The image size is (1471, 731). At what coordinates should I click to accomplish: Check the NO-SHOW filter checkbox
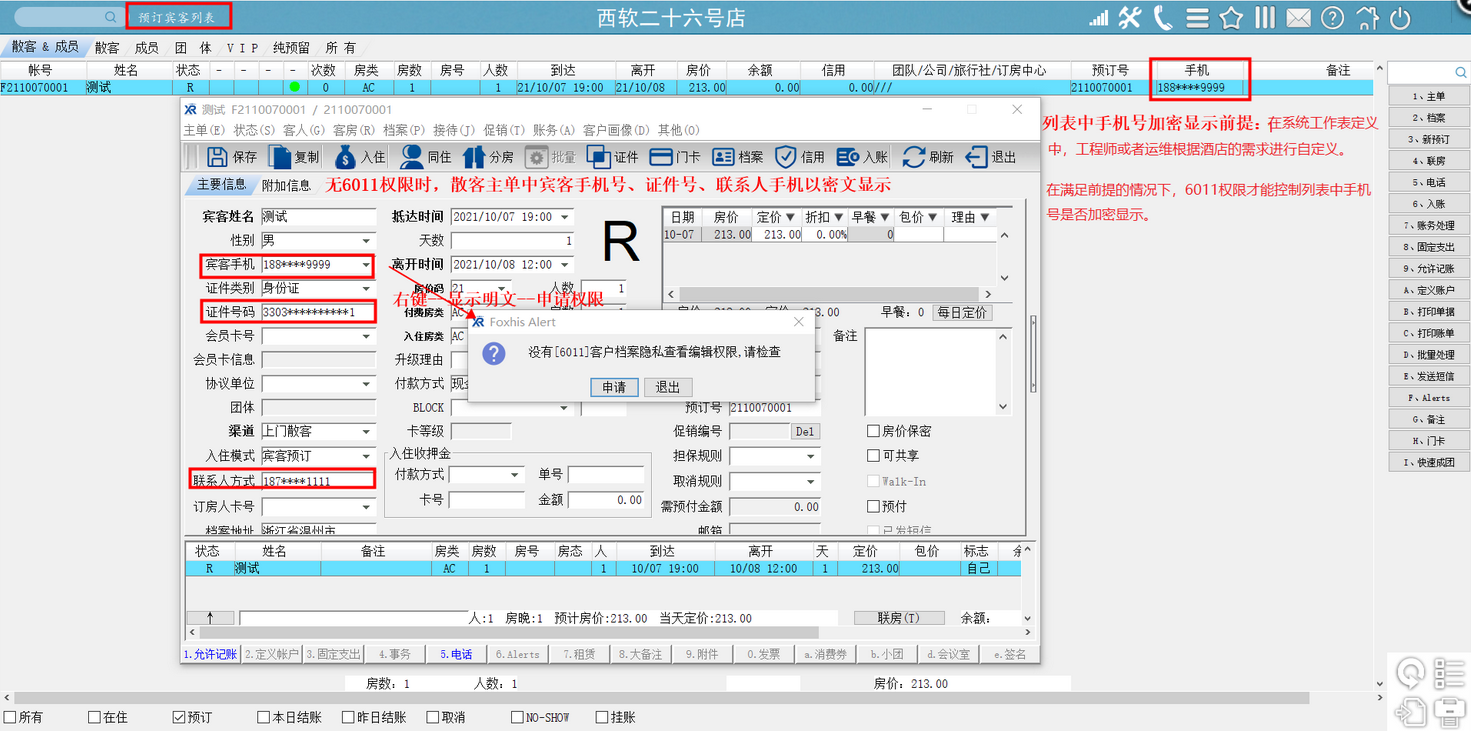click(x=517, y=717)
